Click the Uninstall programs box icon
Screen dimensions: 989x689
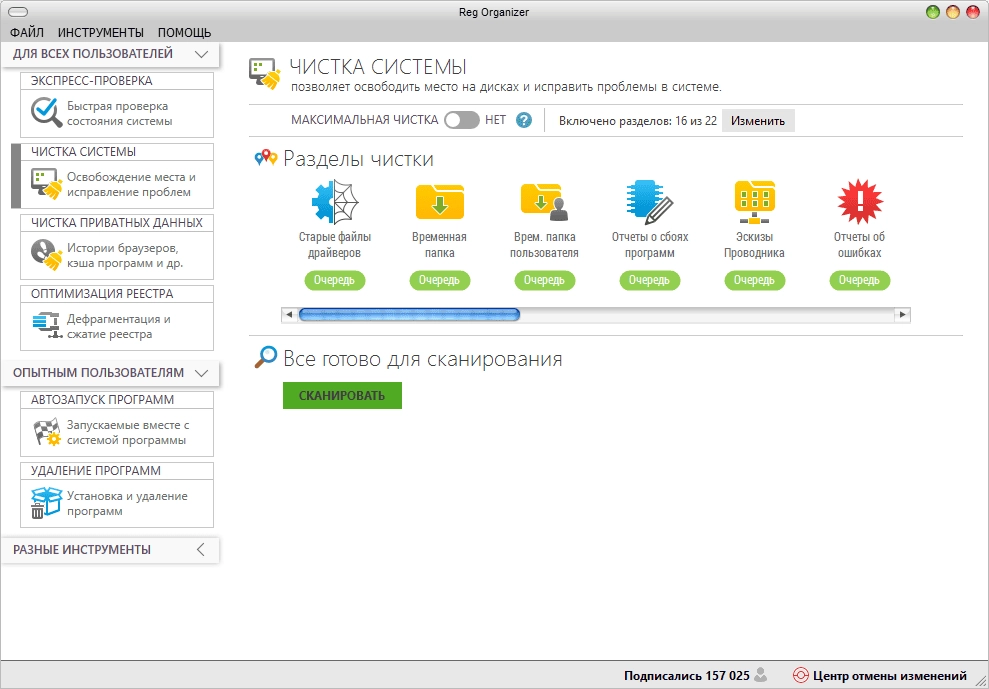(47, 503)
